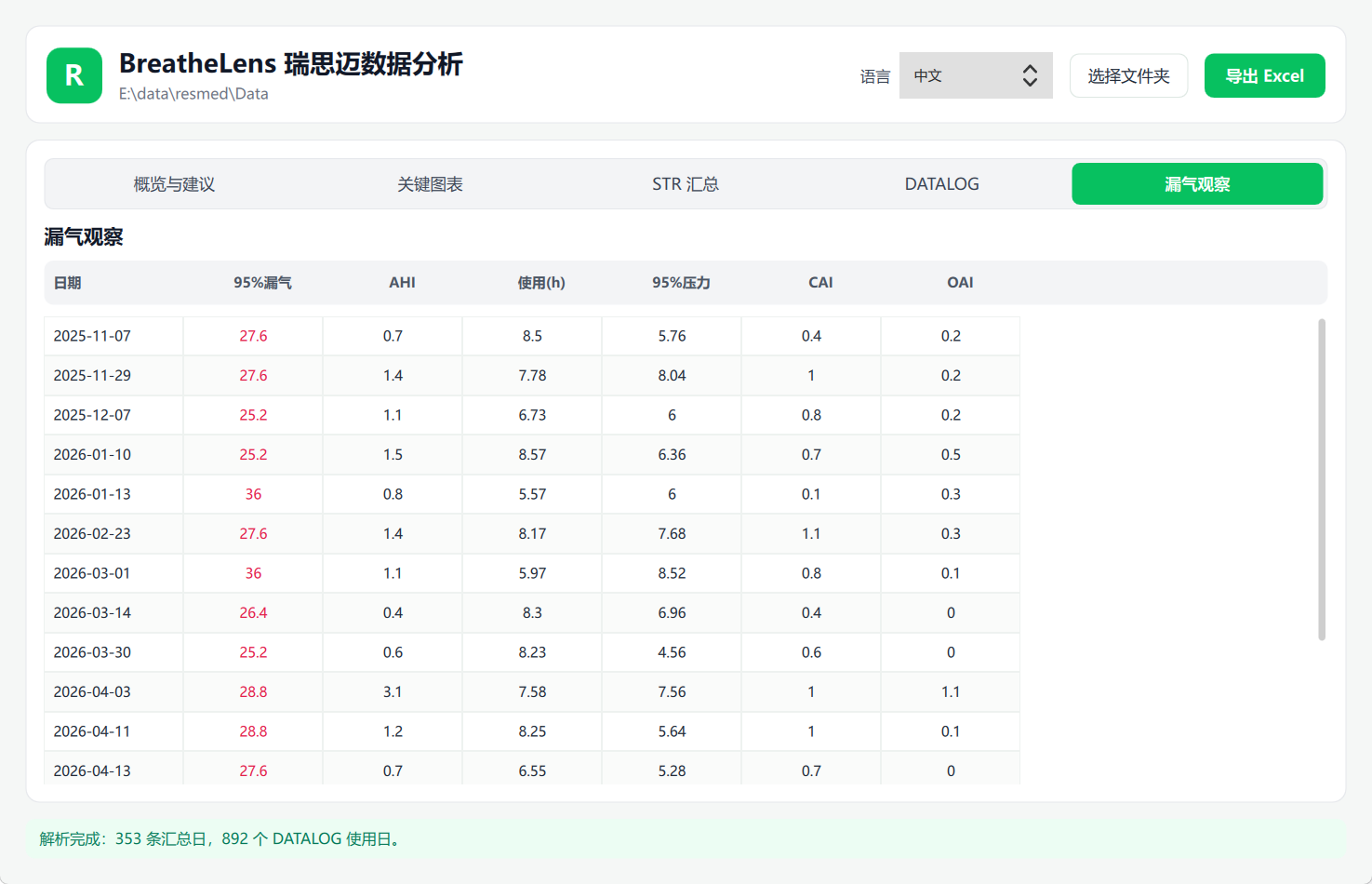
Task: Click the AHI column header
Action: click(x=402, y=283)
